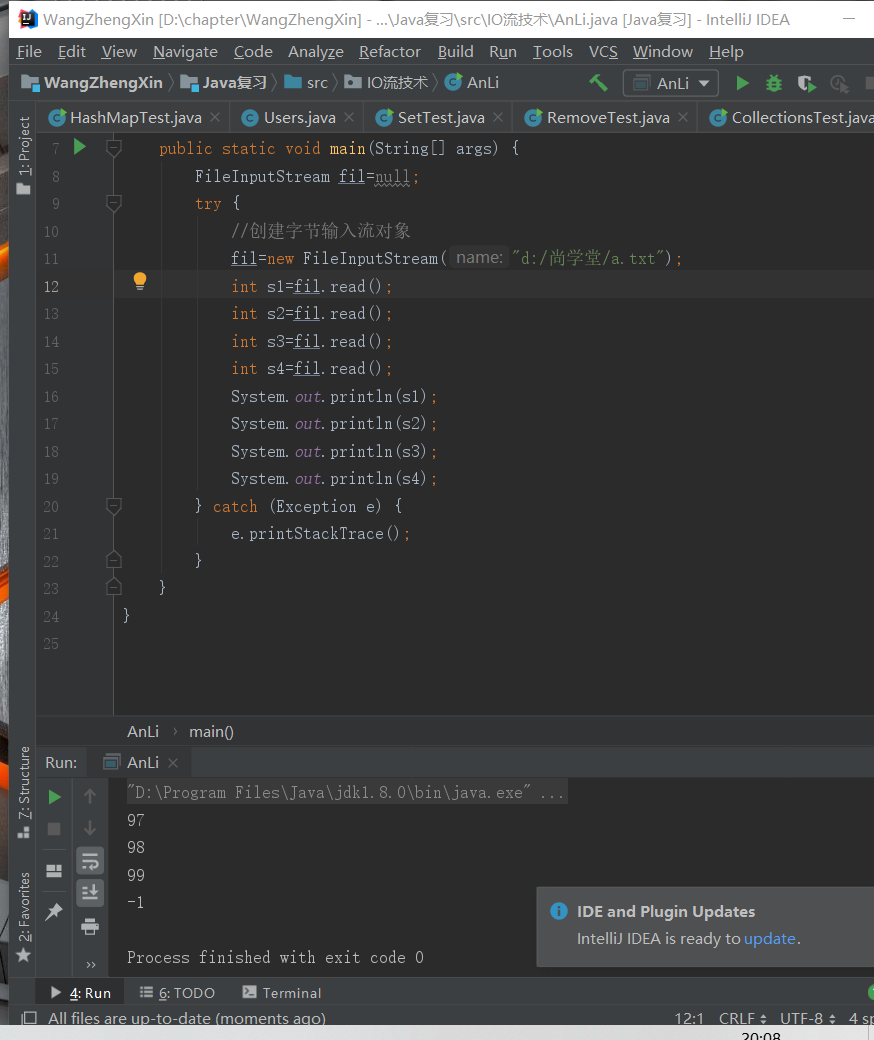Click the Favorites star icon on left stripe
Screen dimensions: 874x1040
pyautogui.click(x=23, y=955)
